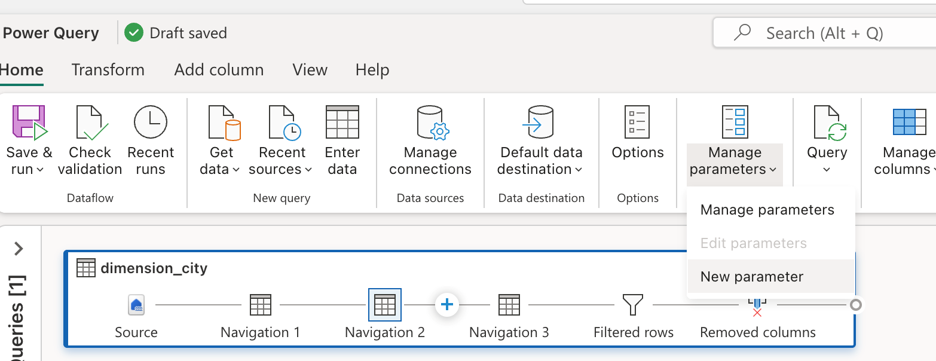Click the Manage parameters ribbon icon
936x361 pixels.
pyautogui.click(x=734, y=122)
